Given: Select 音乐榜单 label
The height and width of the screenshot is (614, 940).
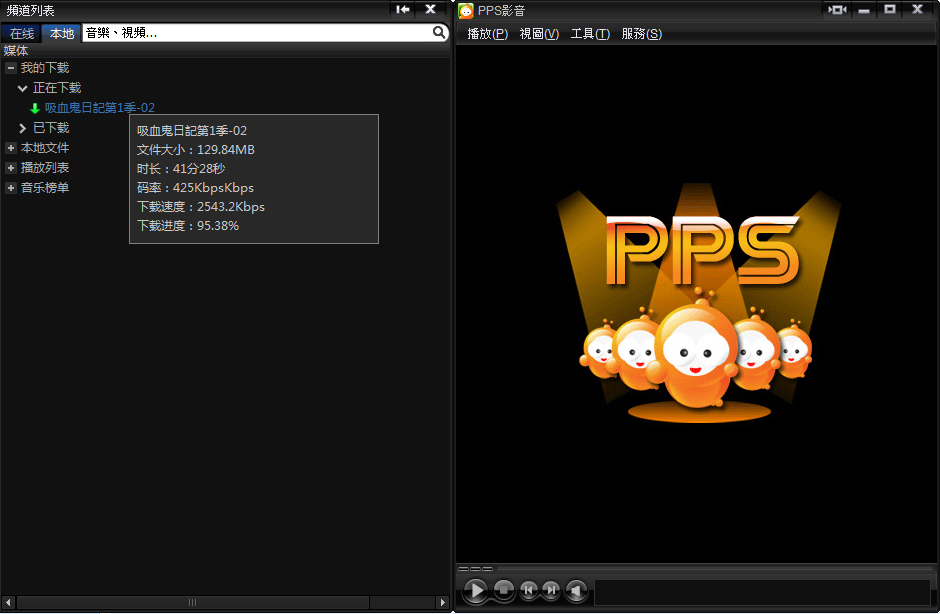Looking at the screenshot, I should tap(45, 188).
